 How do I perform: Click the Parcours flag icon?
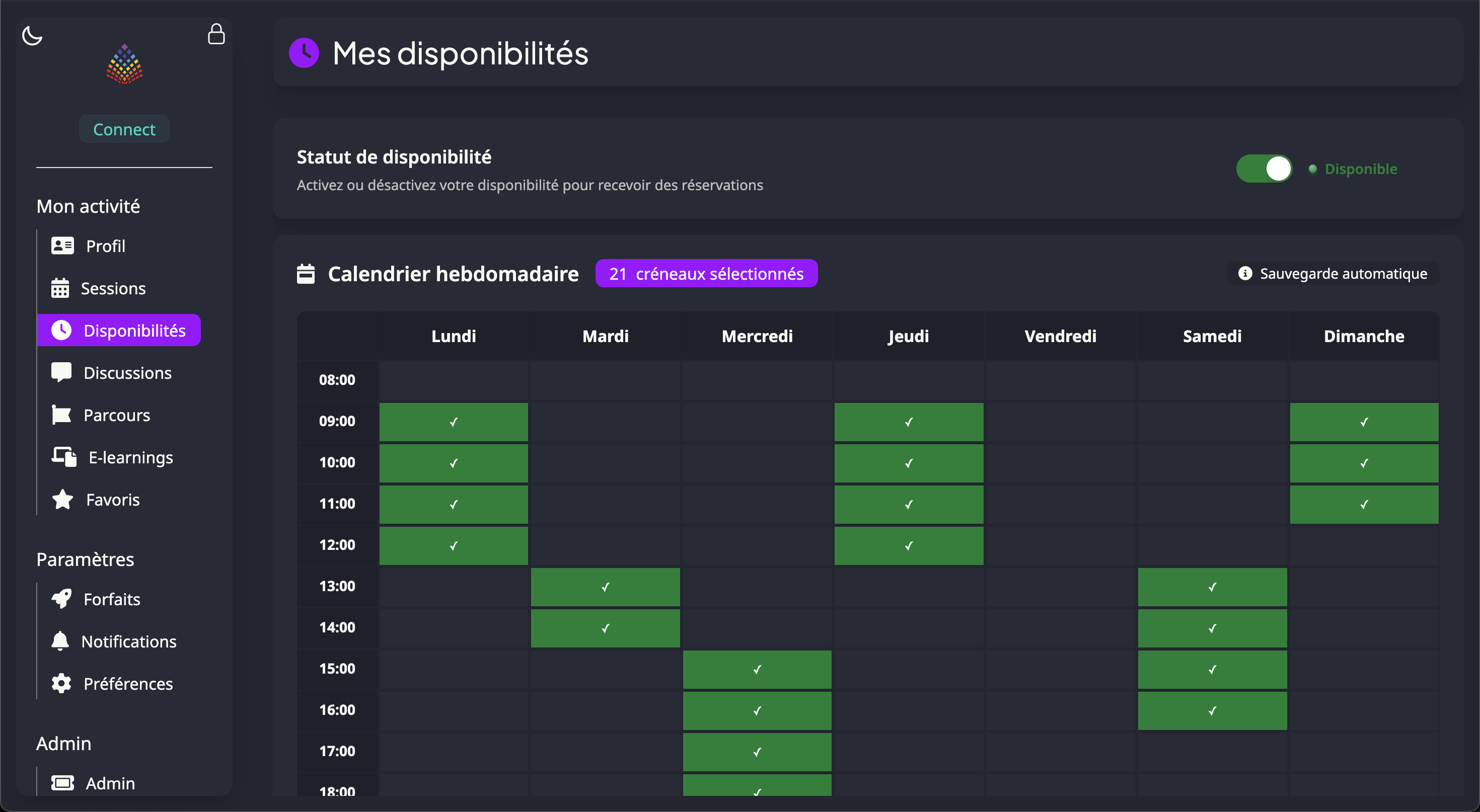(61, 415)
